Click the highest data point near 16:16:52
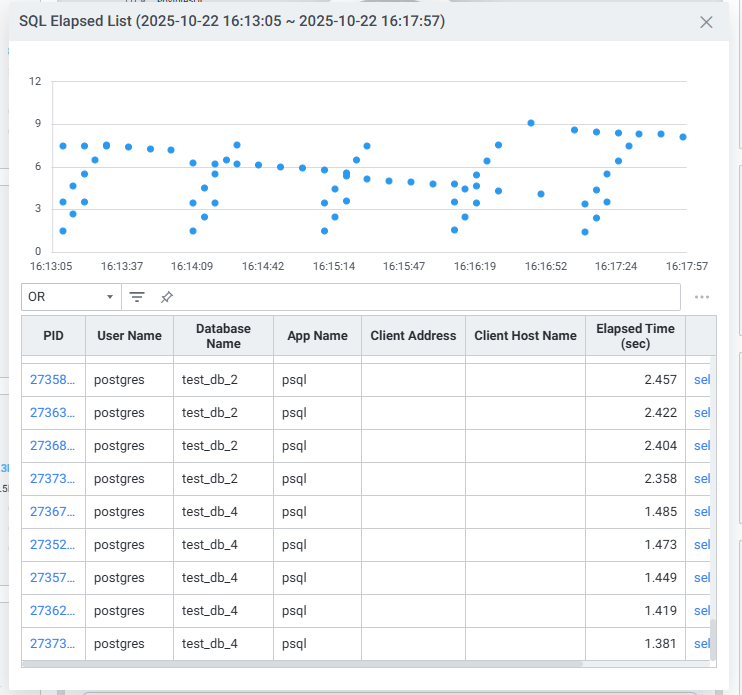The width and height of the screenshot is (742, 695). pyautogui.click(x=531, y=123)
